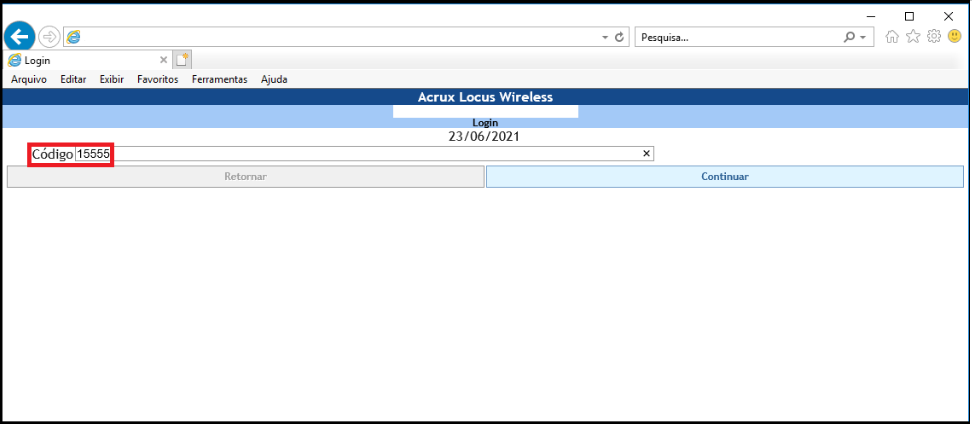Click the Retornar button
The width and height of the screenshot is (972, 424).
click(x=245, y=177)
